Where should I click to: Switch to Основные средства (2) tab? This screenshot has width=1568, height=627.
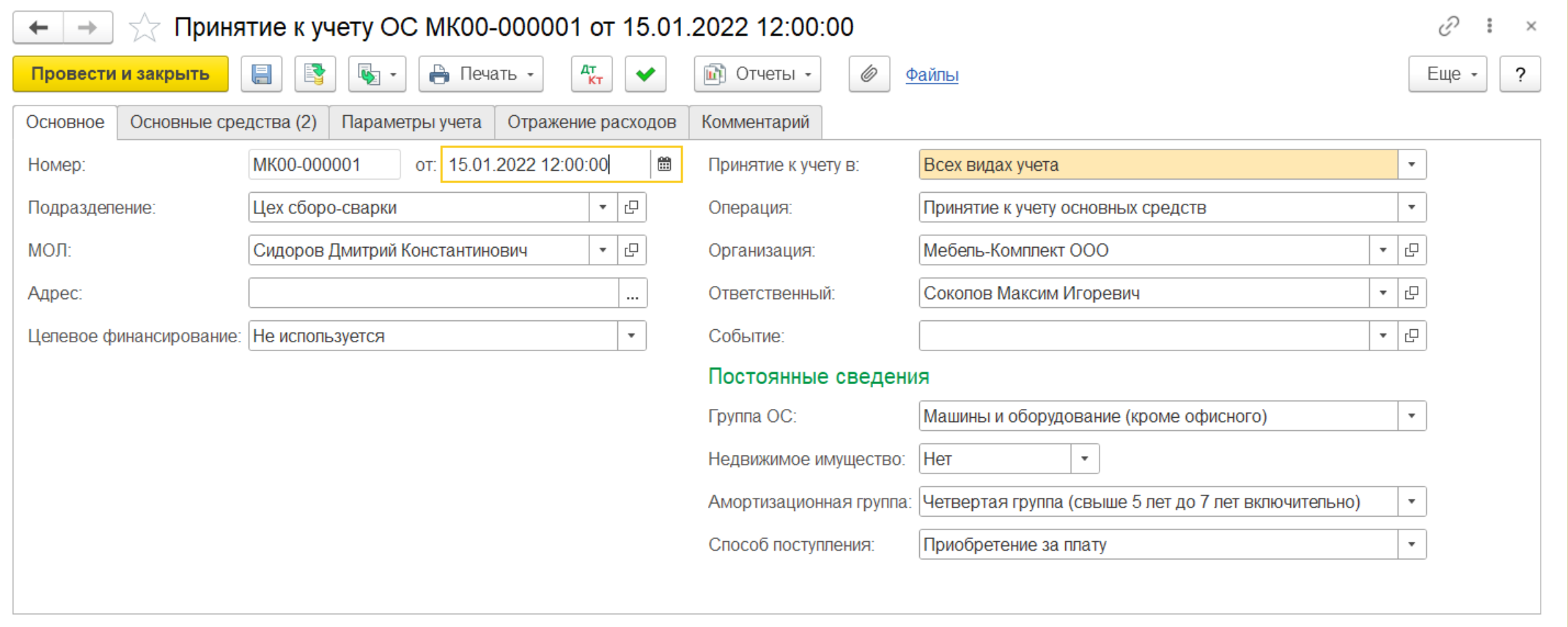pos(223,122)
